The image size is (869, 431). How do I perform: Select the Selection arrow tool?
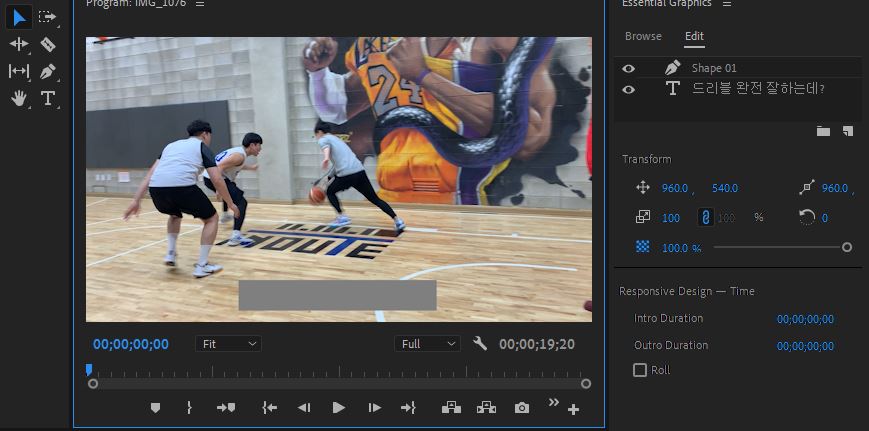coord(19,18)
